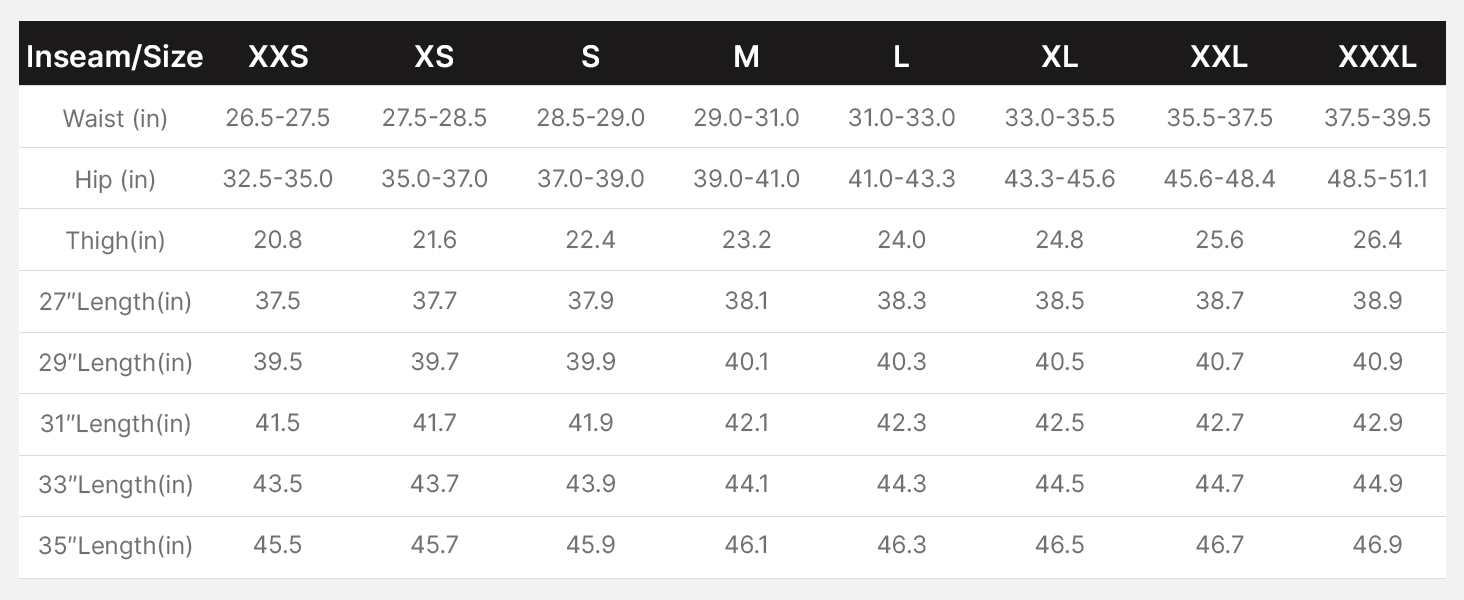1464x600 pixels.
Task: Select the 46.9 value for XXXL
Action: click(1377, 545)
